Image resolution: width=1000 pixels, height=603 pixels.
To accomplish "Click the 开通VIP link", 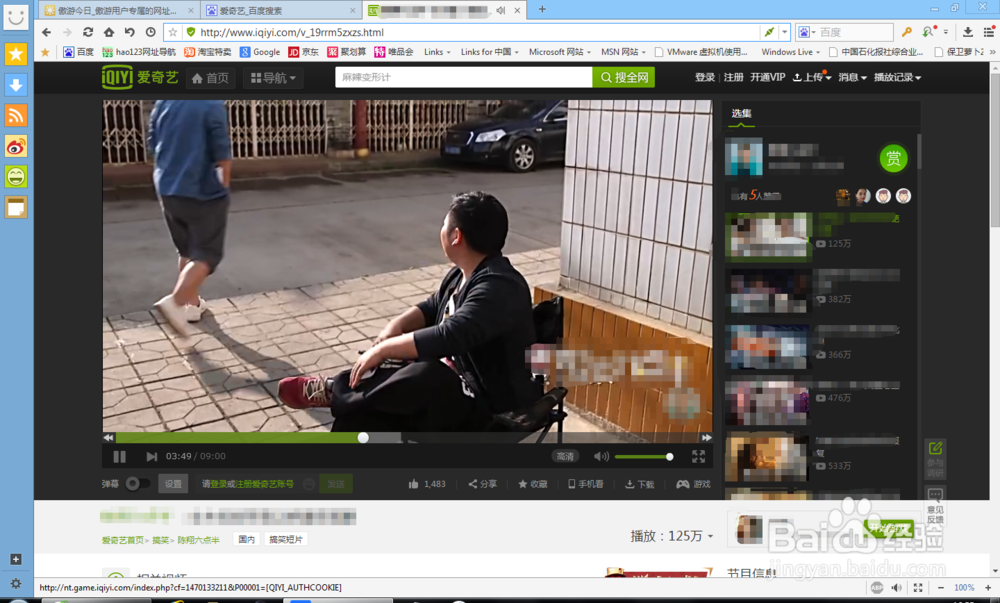I will 767,77.
